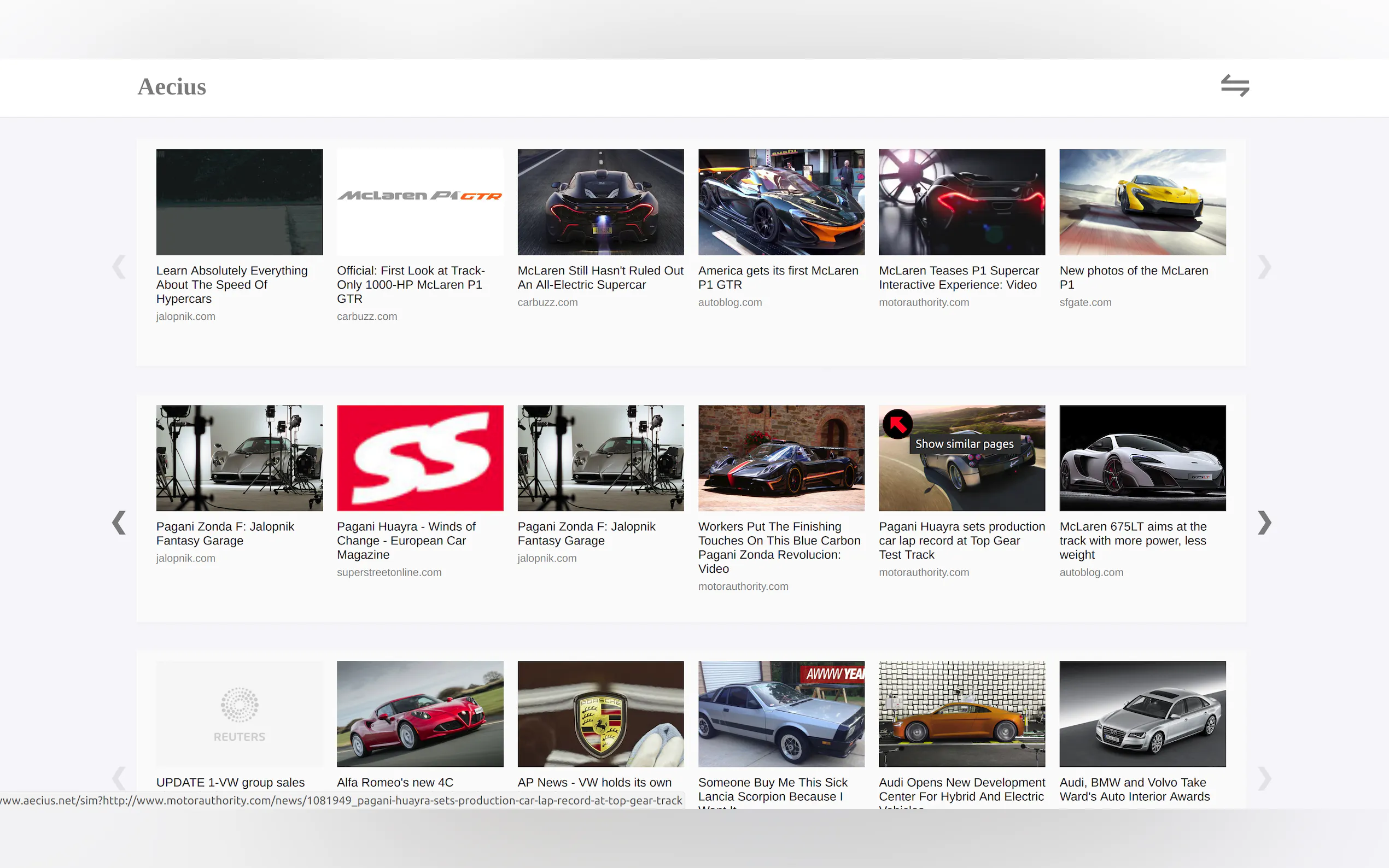Click the red-taillight McLaren teaser thumbnail
This screenshot has height=868, width=1389.
click(x=962, y=202)
